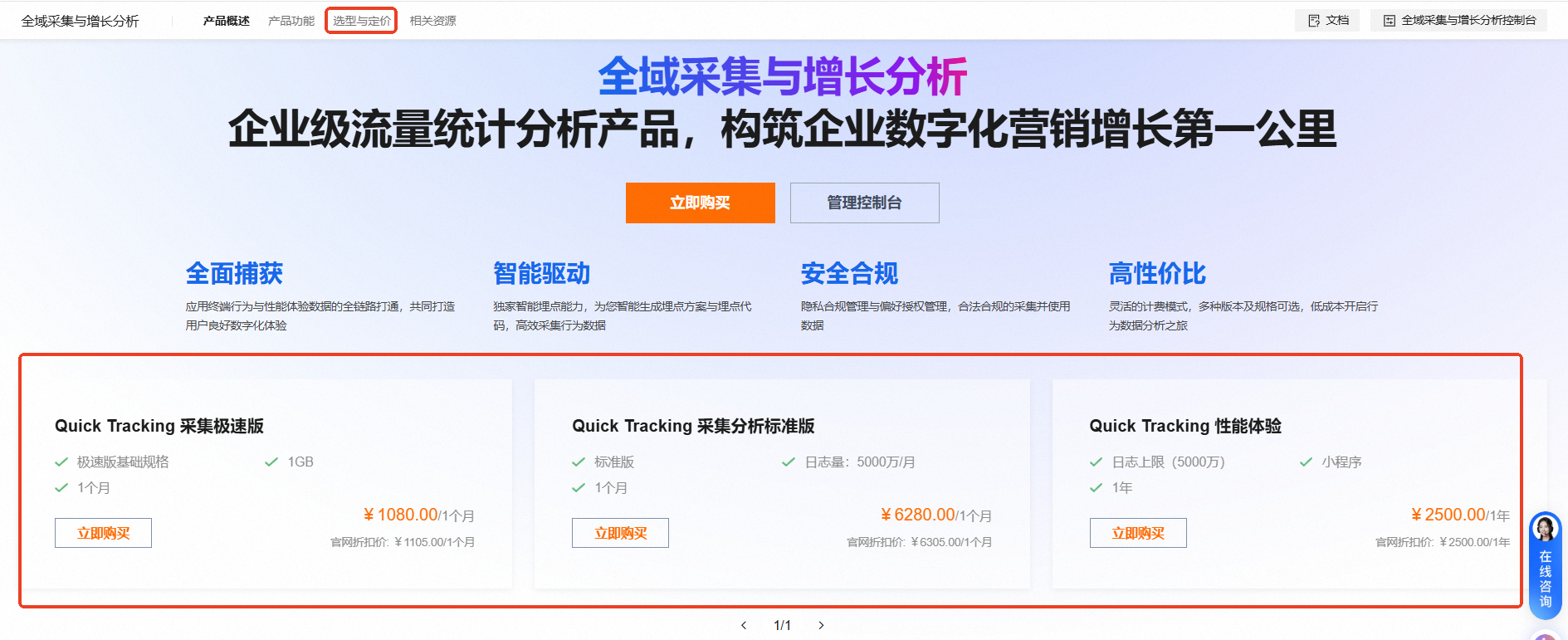Switch to the 产品功能 tab
This screenshot has width=1568, height=640.
click(291, 21)
